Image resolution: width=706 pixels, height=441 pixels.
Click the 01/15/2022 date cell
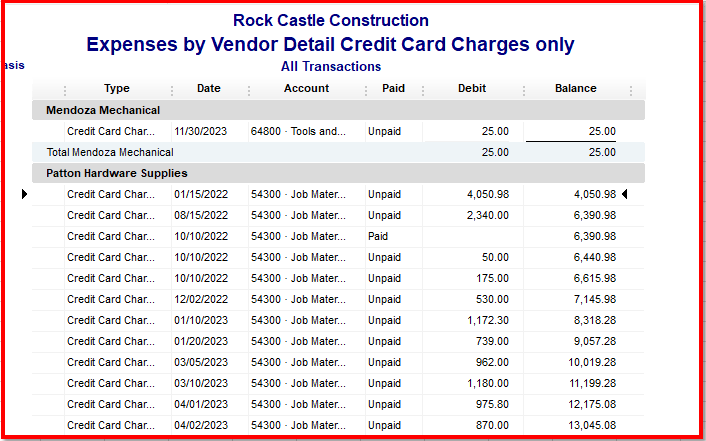(201, 195)
